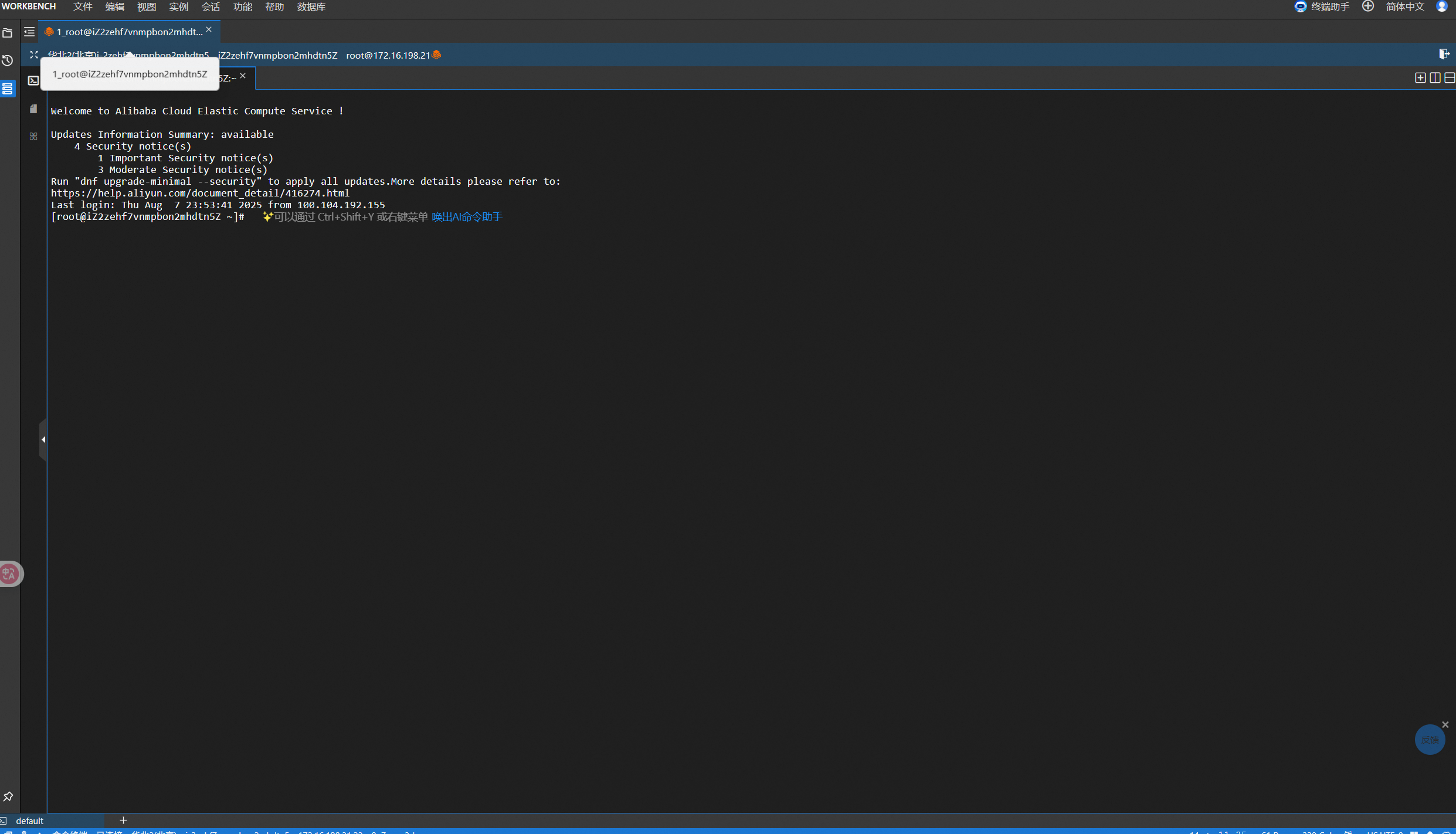The image size is (1456, 834).
Task: Open the 文件 menu
Action: point(83,6)
